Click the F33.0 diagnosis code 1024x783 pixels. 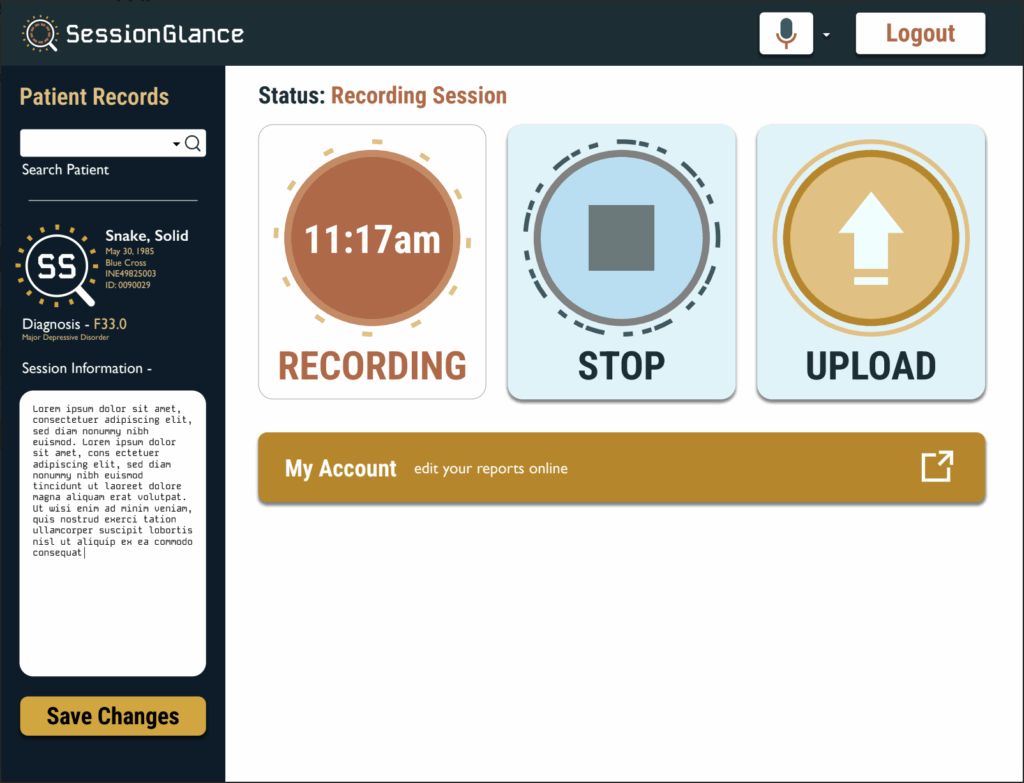tap(110, 324)
